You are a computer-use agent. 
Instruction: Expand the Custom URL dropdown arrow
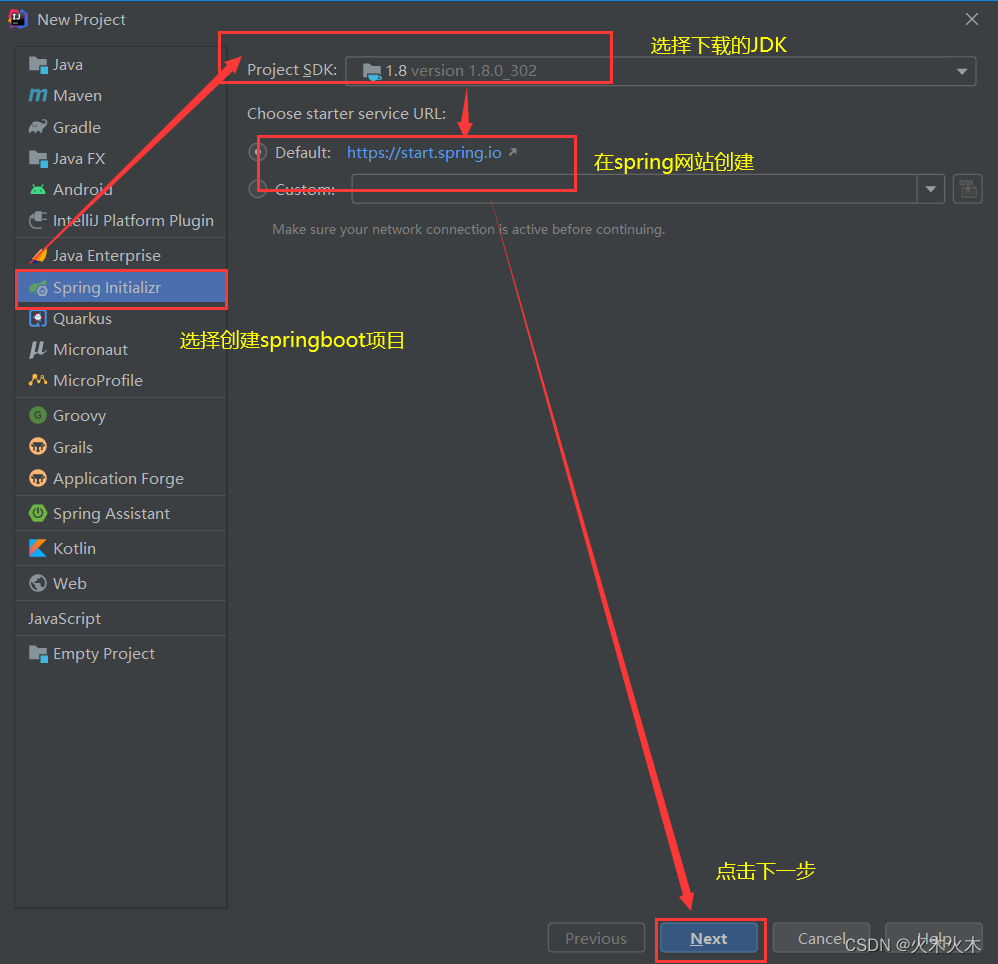tap(931, 189)
